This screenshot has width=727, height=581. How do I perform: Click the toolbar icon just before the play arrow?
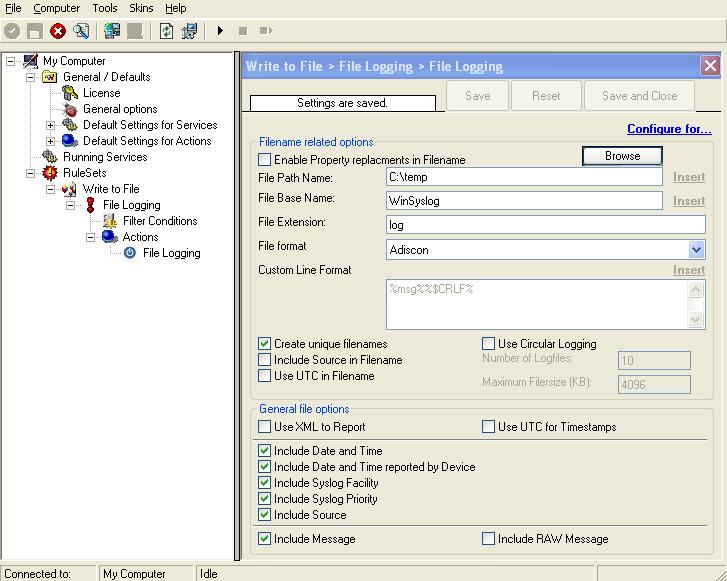point(189,31)
